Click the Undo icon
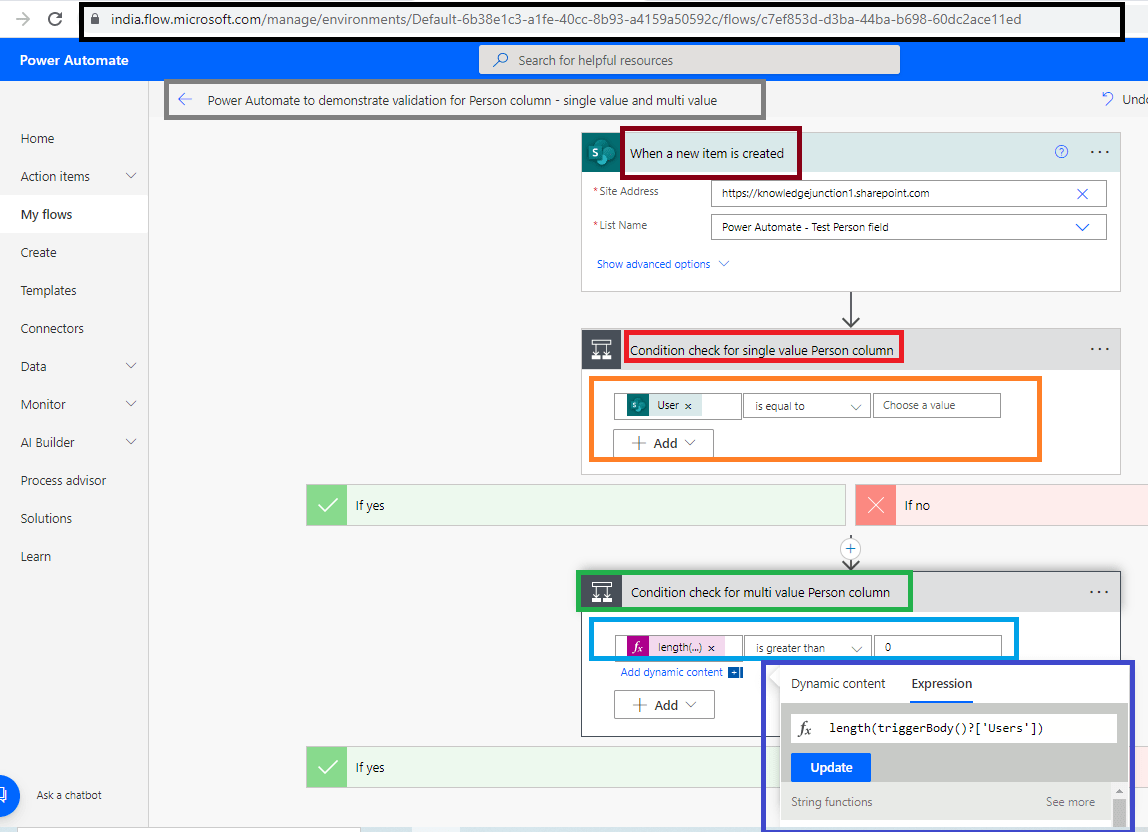 (1108, 99)
